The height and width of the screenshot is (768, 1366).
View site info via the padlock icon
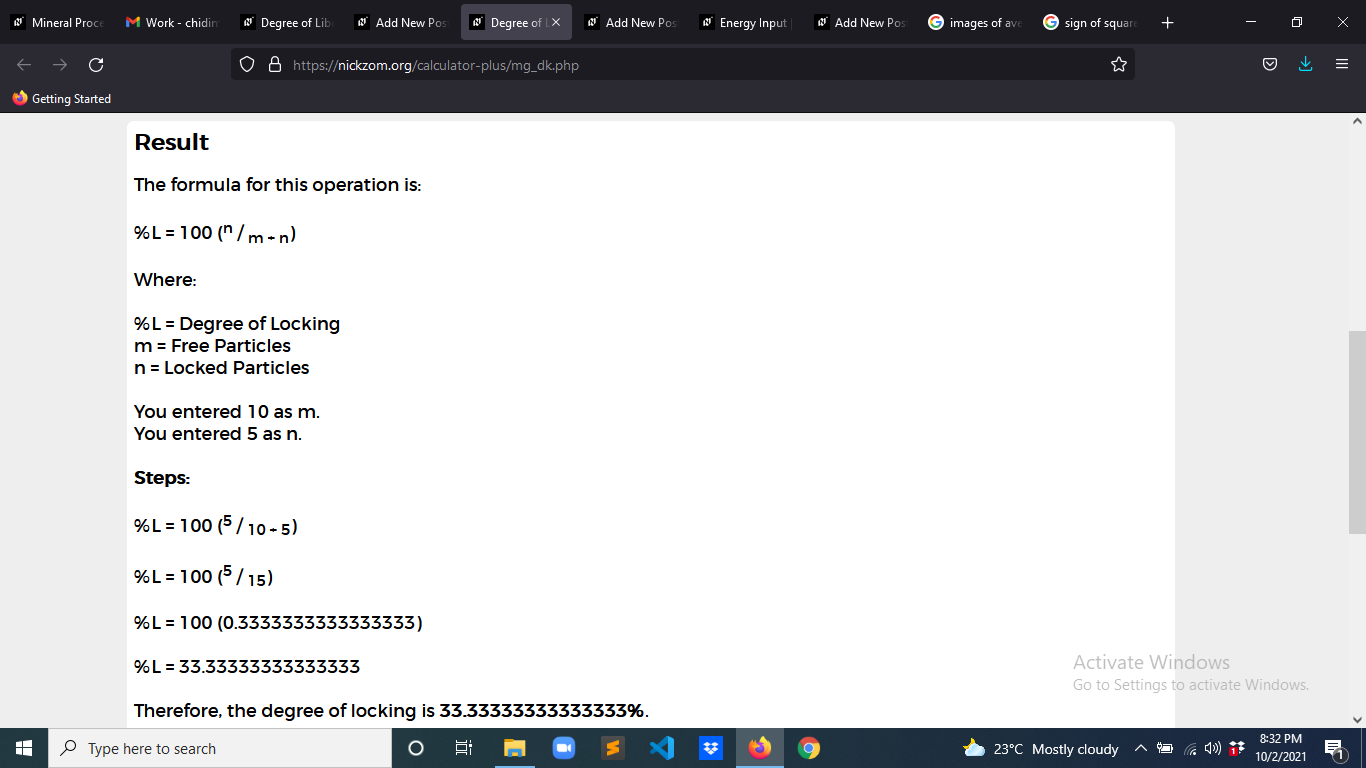[x=275, y=65]
